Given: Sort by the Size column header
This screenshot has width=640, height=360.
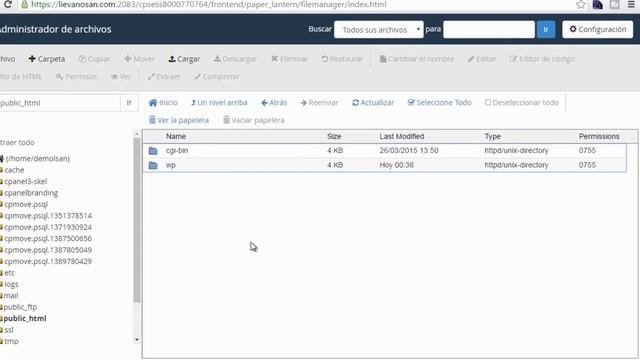Looking at the screenshot, I should pos(334,136).
